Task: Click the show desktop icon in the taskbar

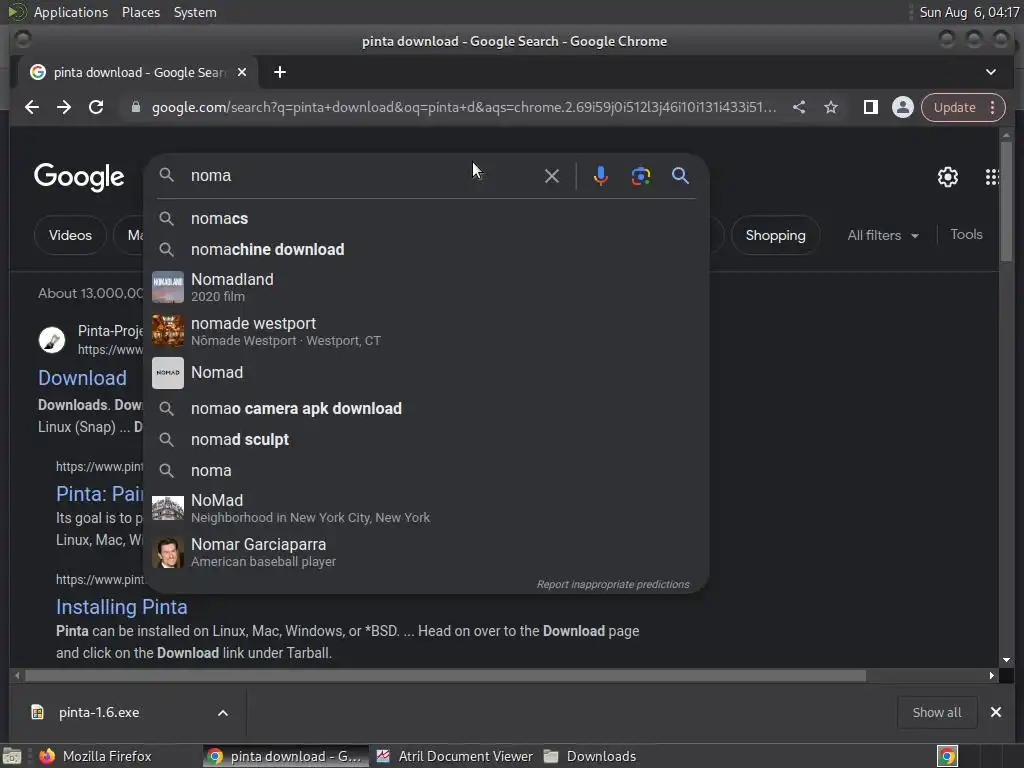Action: pos(12,756)
